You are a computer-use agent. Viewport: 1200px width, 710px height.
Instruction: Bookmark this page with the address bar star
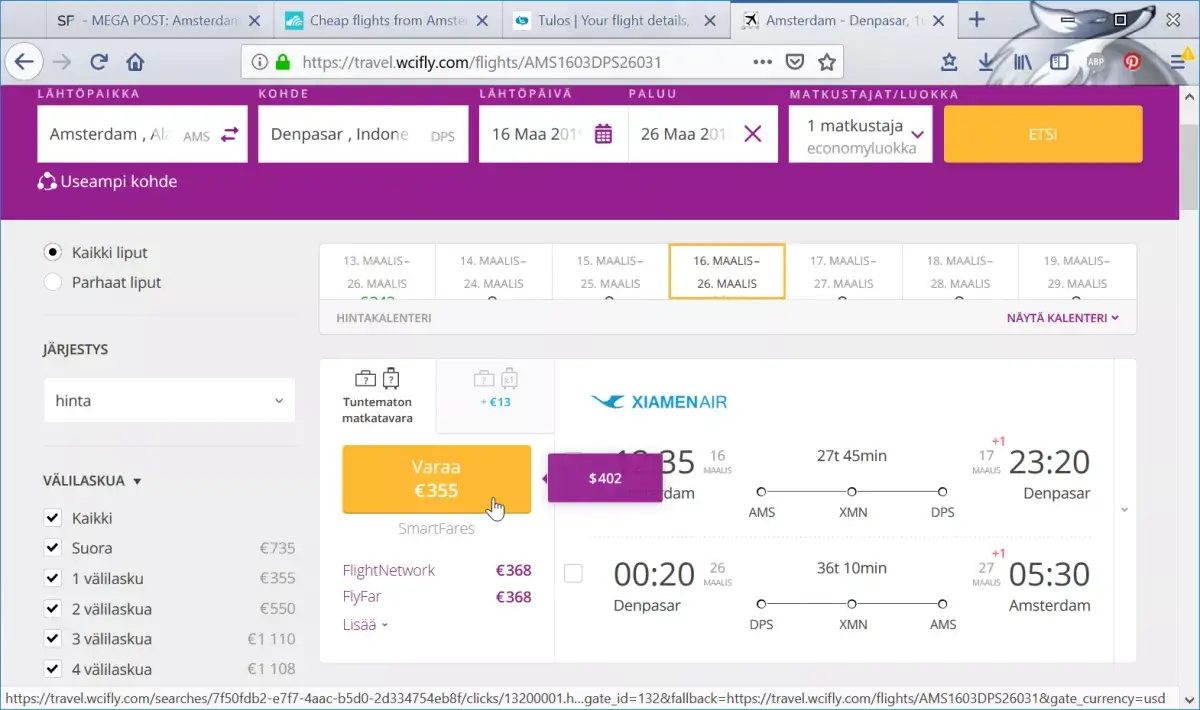(826, 62)
